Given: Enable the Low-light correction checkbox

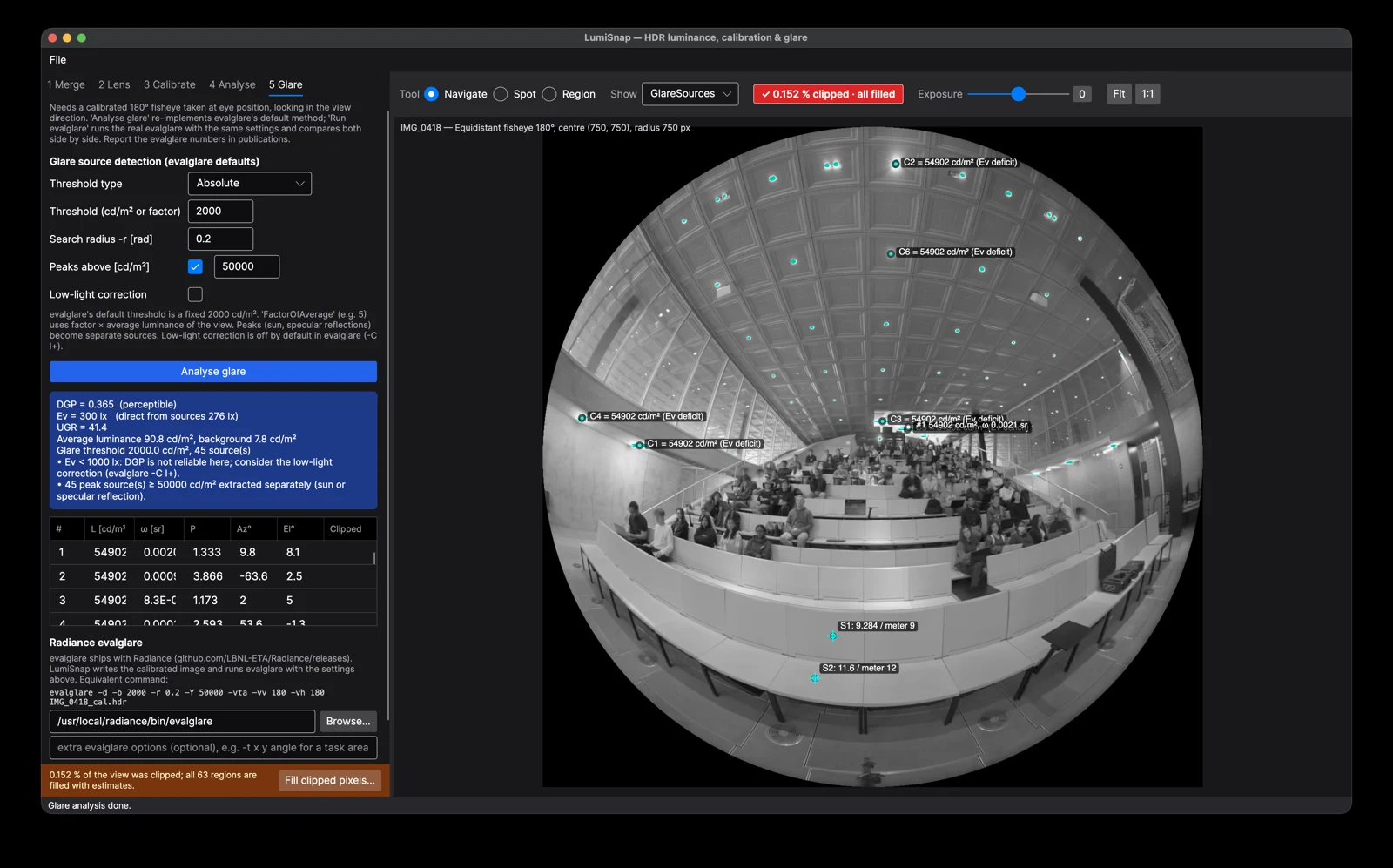Looking at the screenshot, I should click(x=195, y=294).
